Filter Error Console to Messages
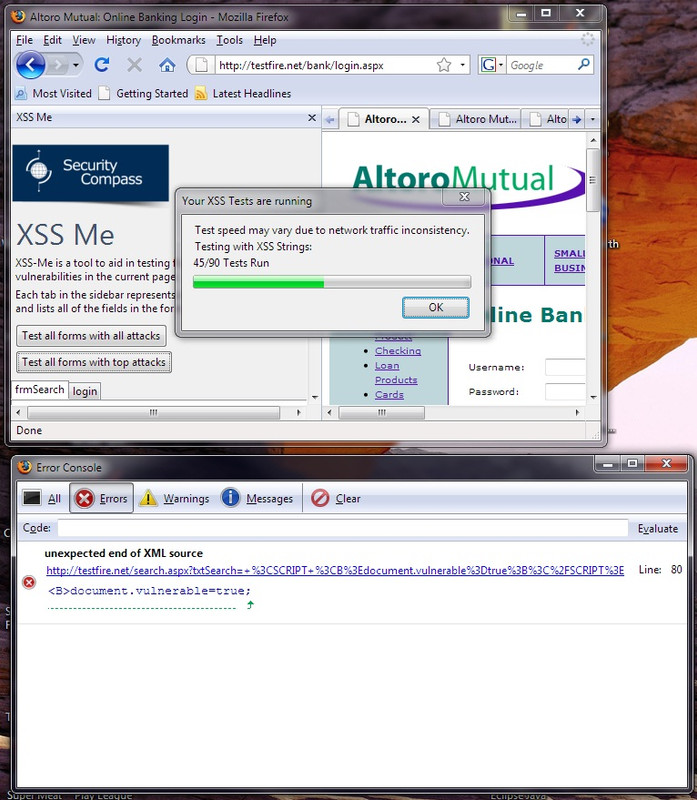 [258, 498]
